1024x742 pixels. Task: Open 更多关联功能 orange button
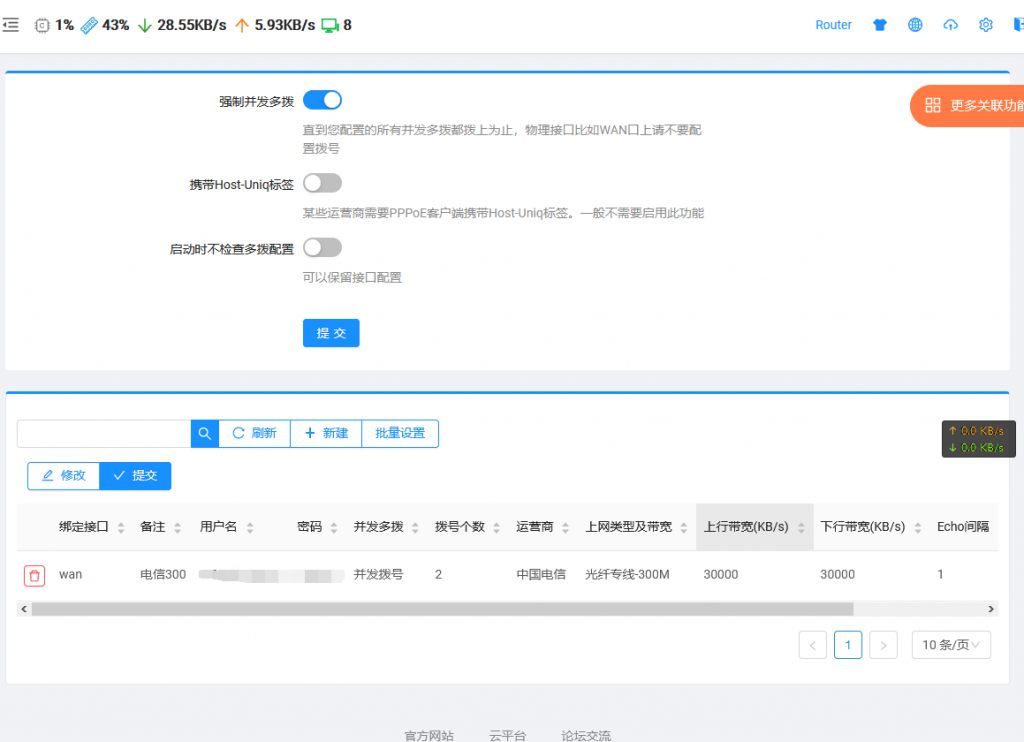click(x=967, y=106)
